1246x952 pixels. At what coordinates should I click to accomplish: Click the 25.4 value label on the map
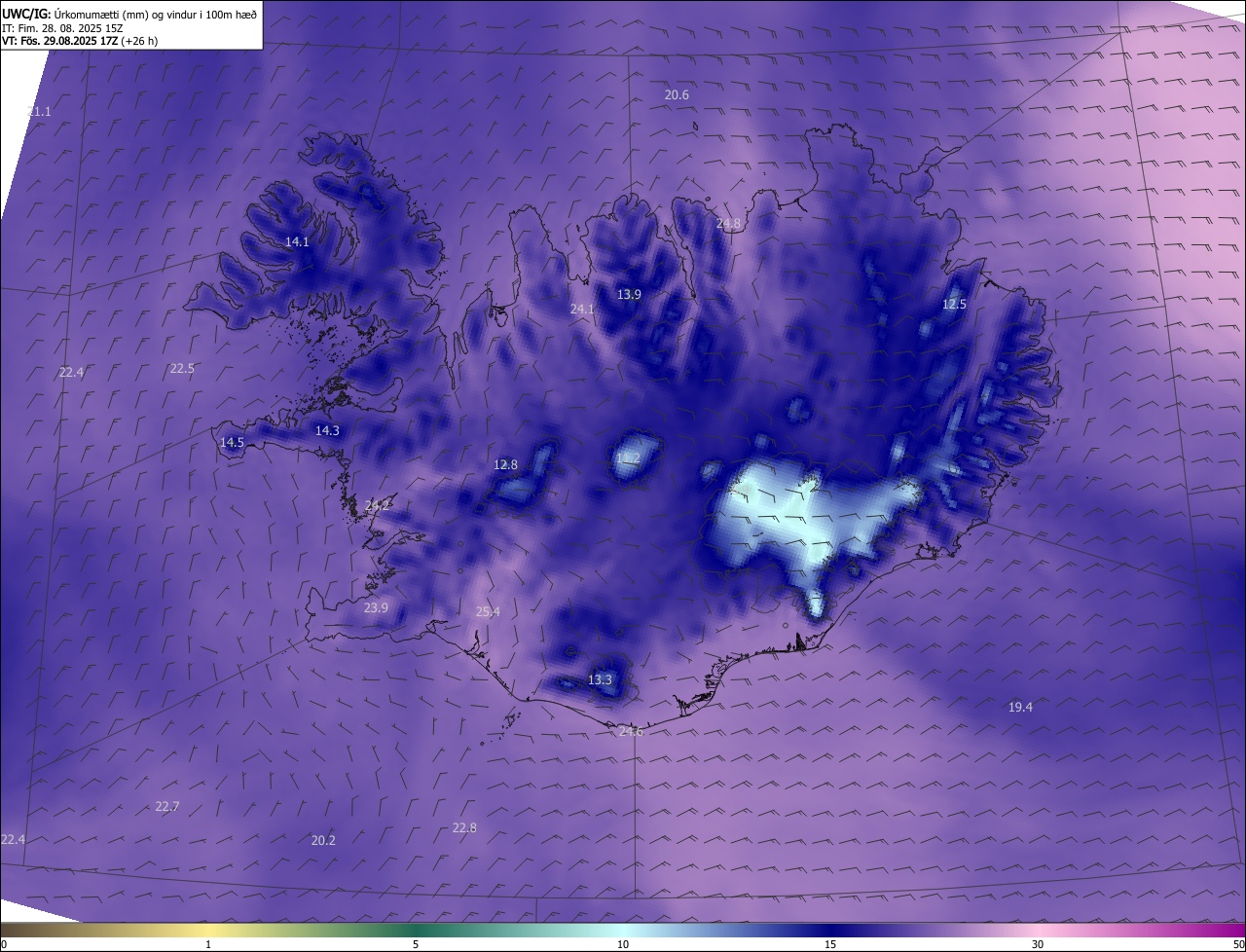click(x=488, y=611)
